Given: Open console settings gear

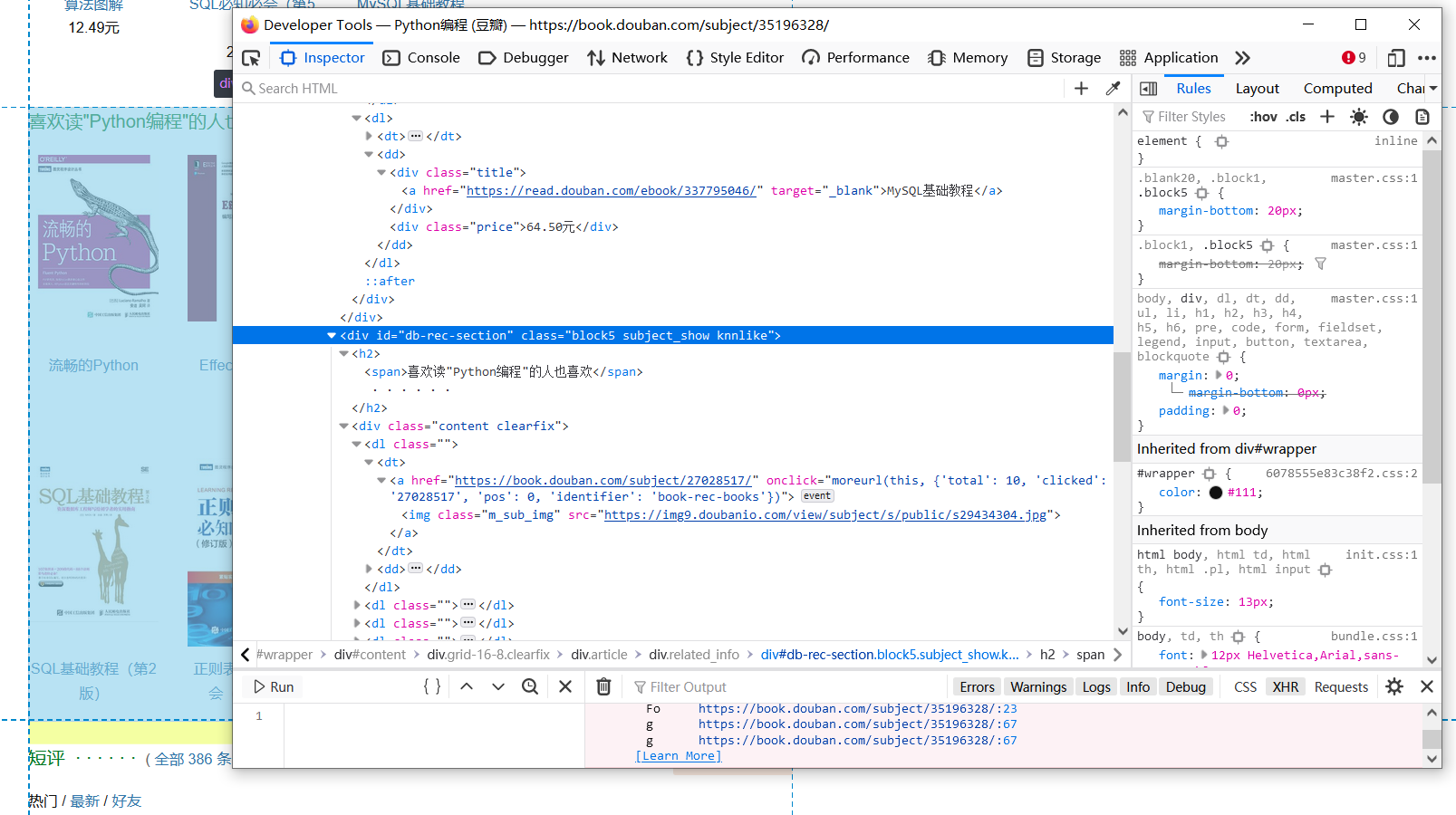Looking at the screenshot, I should [1394, 686].
